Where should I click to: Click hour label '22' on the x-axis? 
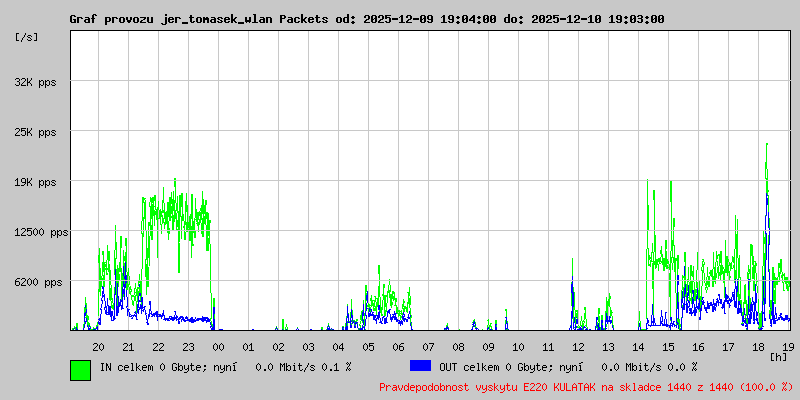coord(159,347)
